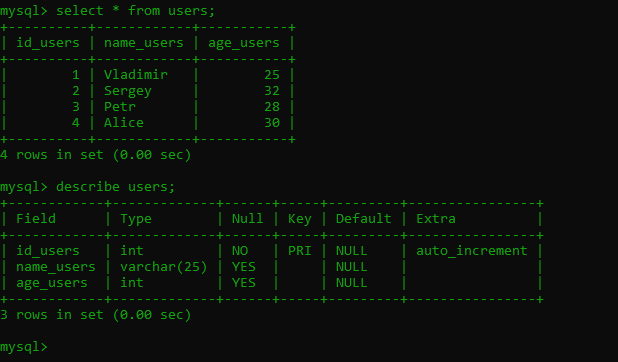Click the 'select * from users;' command text
This screenshot has height=362, width=618.
click(136, 11)
